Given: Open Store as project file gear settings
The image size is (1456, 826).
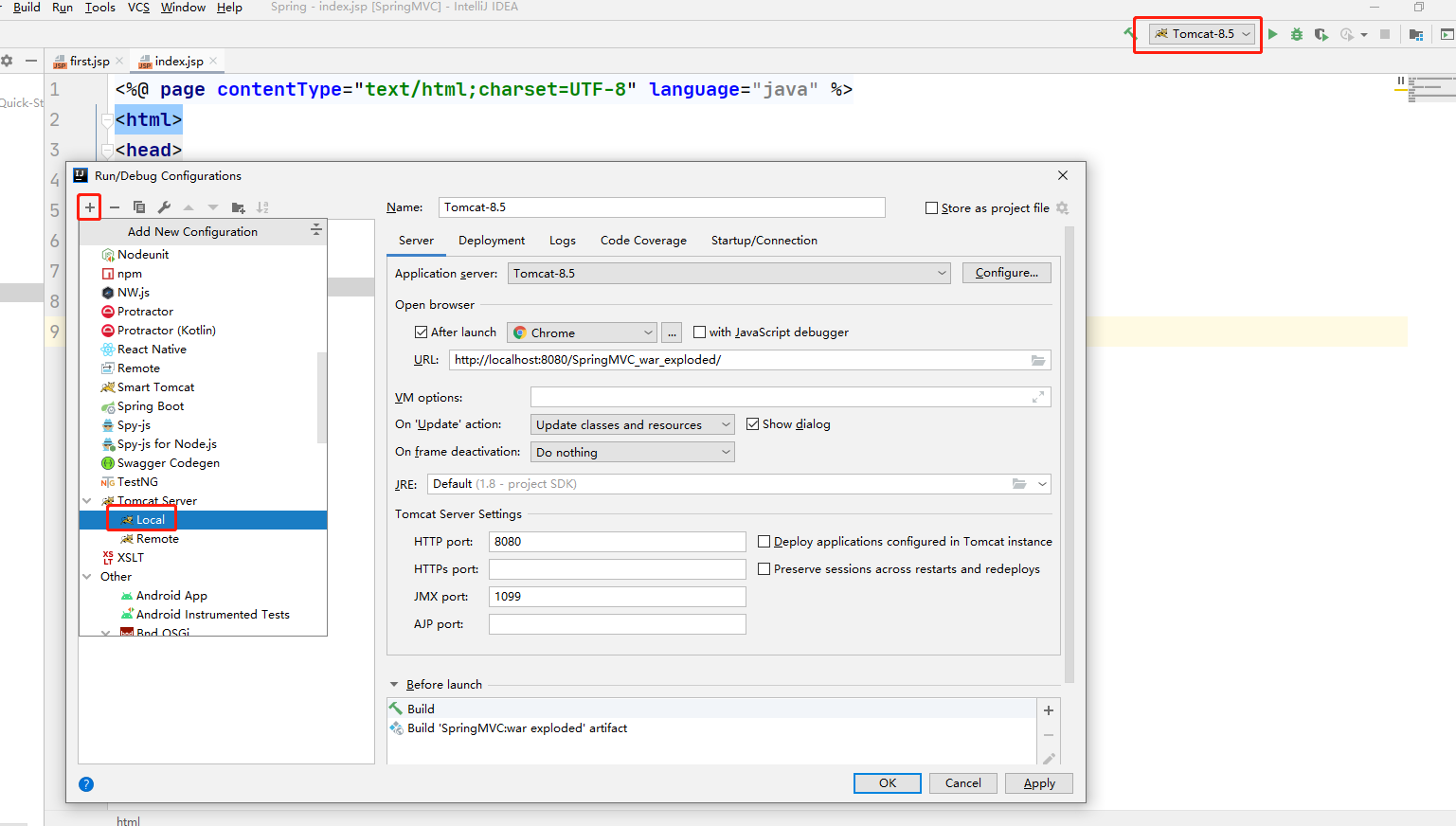Looking at the screenshot, I should point(1063,207).
